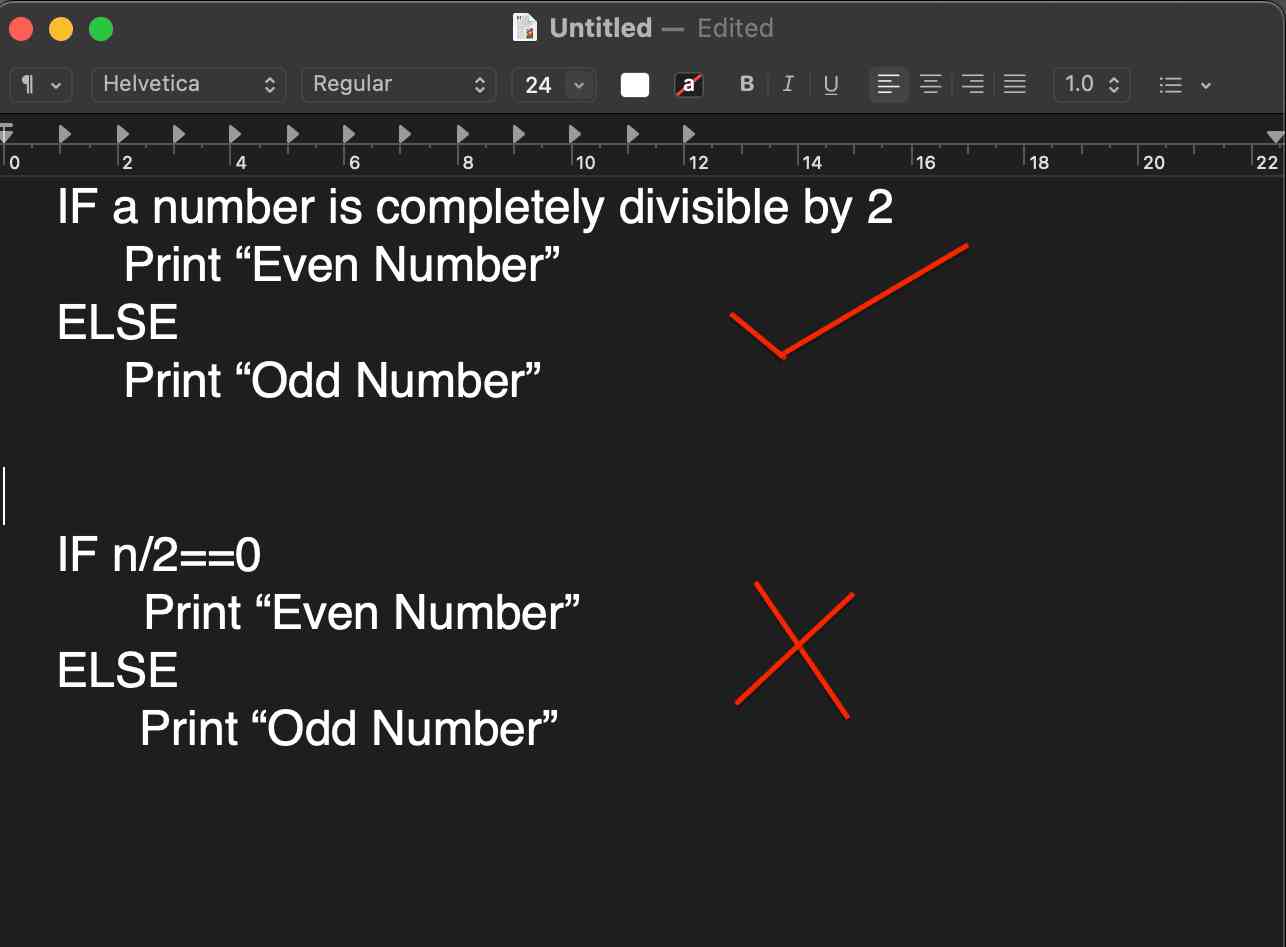
Task: Click the white text color swatch
Action: click(x=635, y=85)
